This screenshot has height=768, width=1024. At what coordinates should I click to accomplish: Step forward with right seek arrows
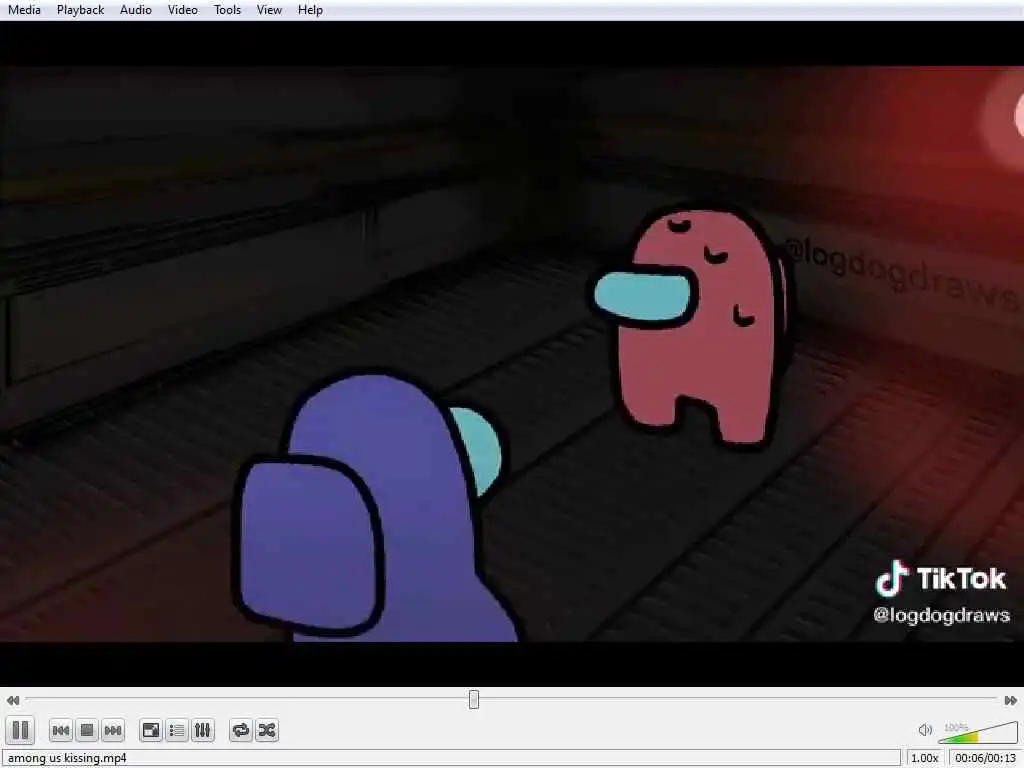(1010, 700)
